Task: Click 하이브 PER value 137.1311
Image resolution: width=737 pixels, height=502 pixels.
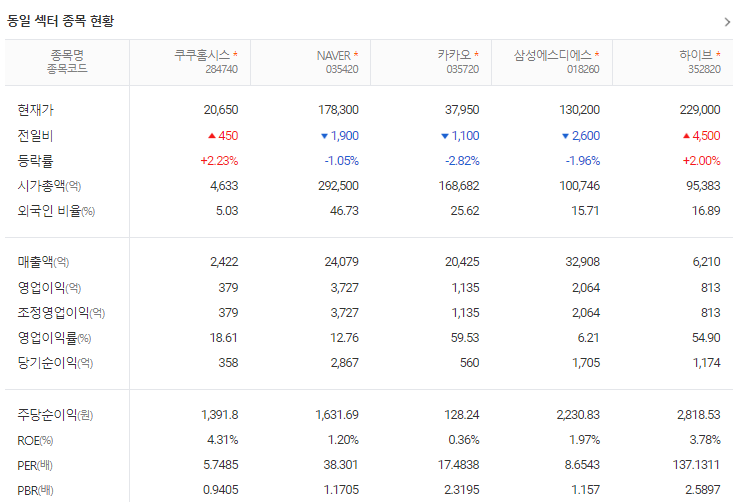Action: [x=696, y=465]
